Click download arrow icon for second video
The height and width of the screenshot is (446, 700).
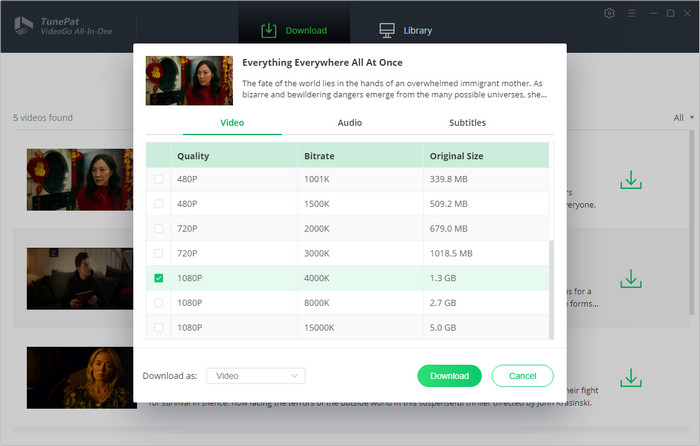click(x=630, y=278)
